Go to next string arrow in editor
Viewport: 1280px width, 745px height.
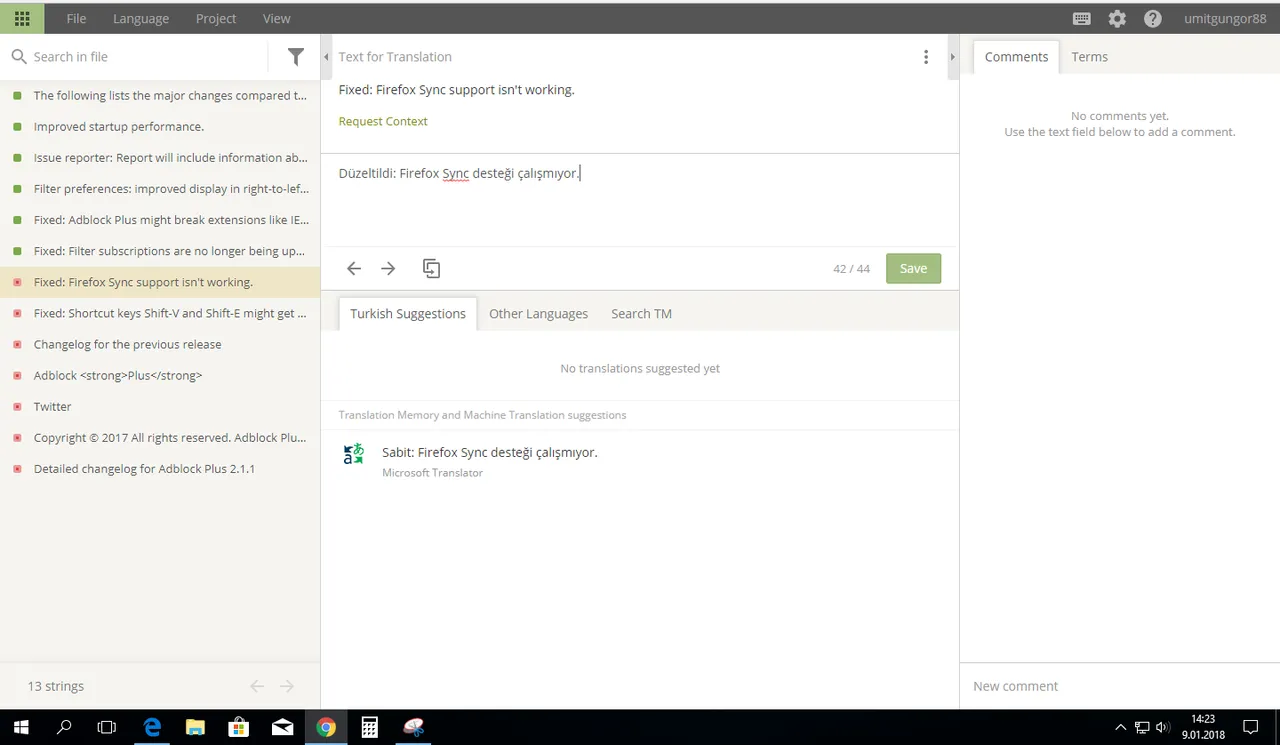[x=388, y=268]
